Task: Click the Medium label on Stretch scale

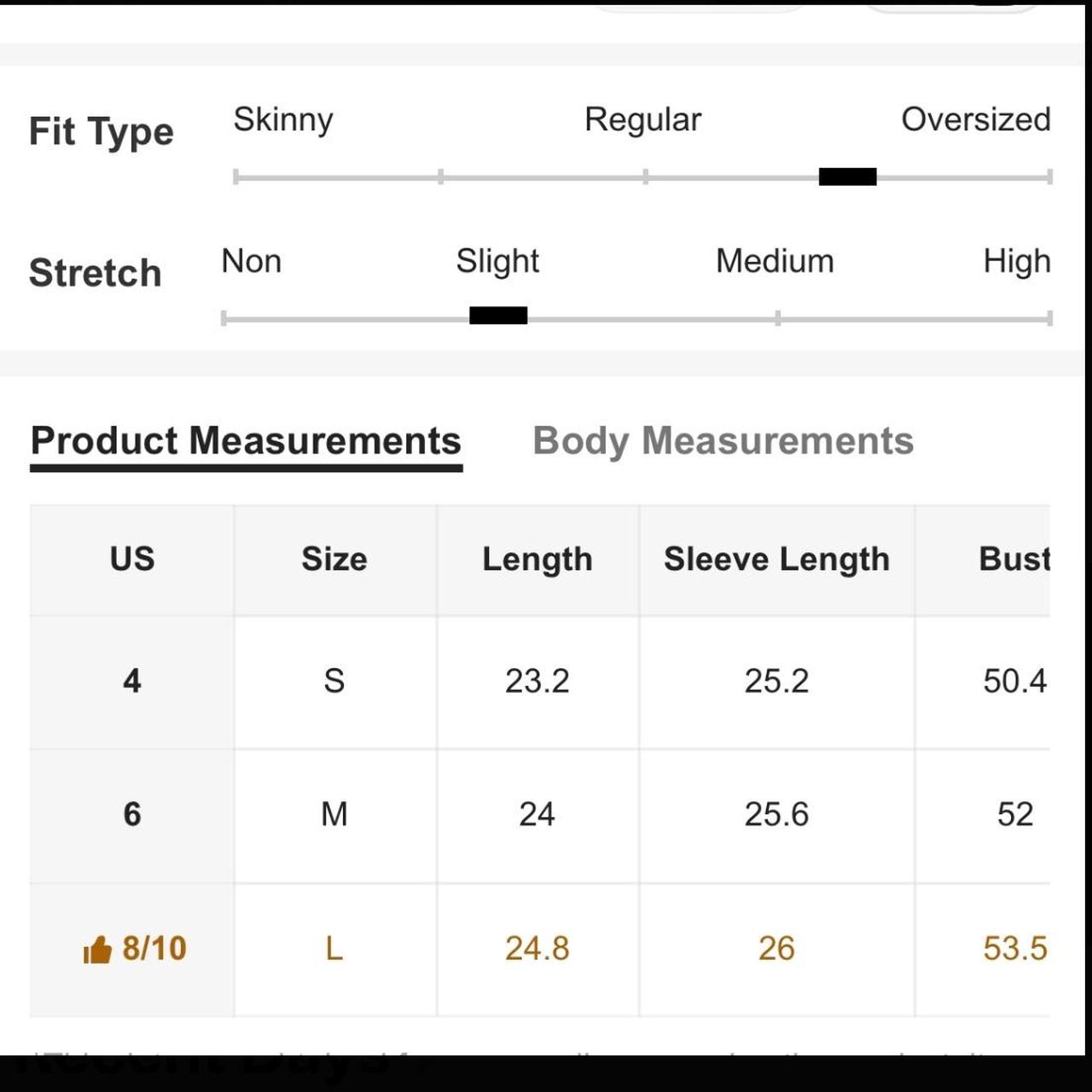Action: (x=775, y=261)
